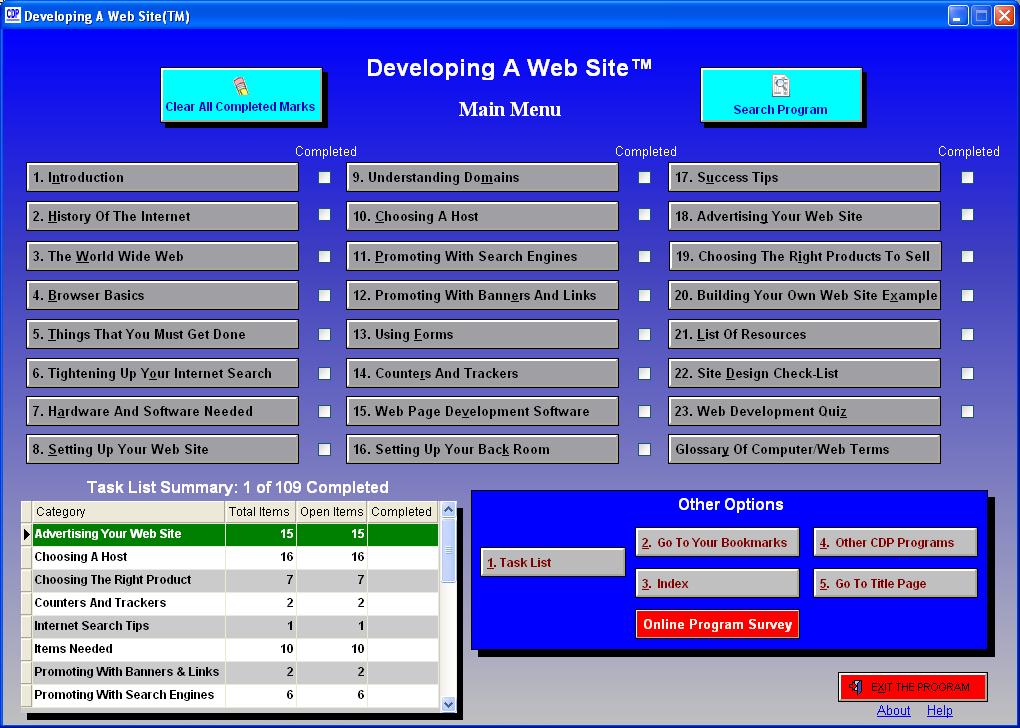Mark Browser Basics as completed
1020x728 pixels.
point(324,295)
